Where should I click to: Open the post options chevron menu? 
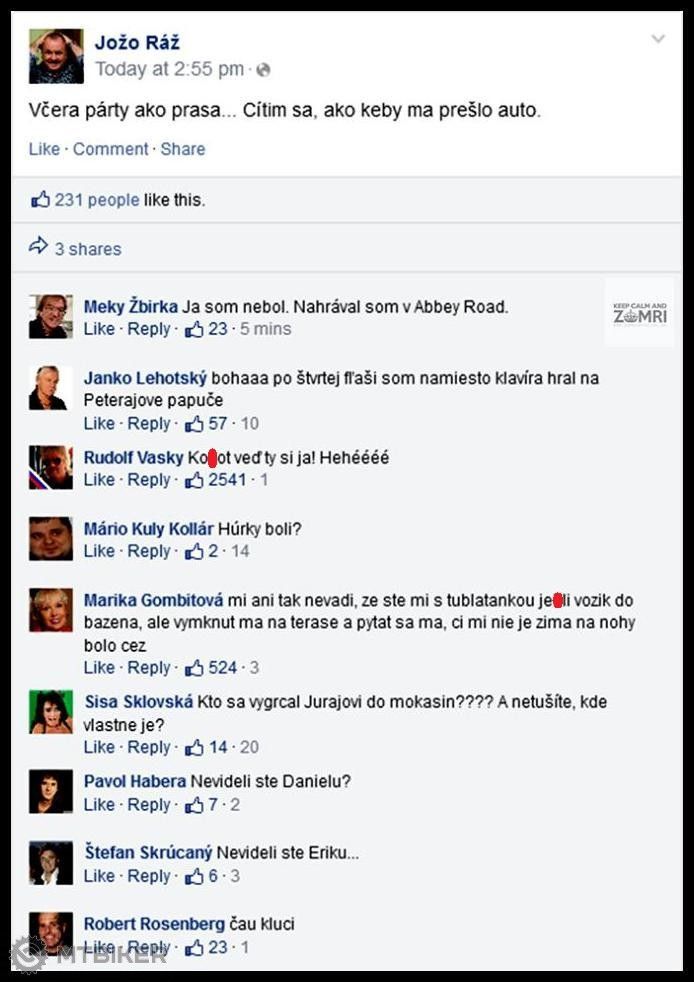(x=658, y=39)
